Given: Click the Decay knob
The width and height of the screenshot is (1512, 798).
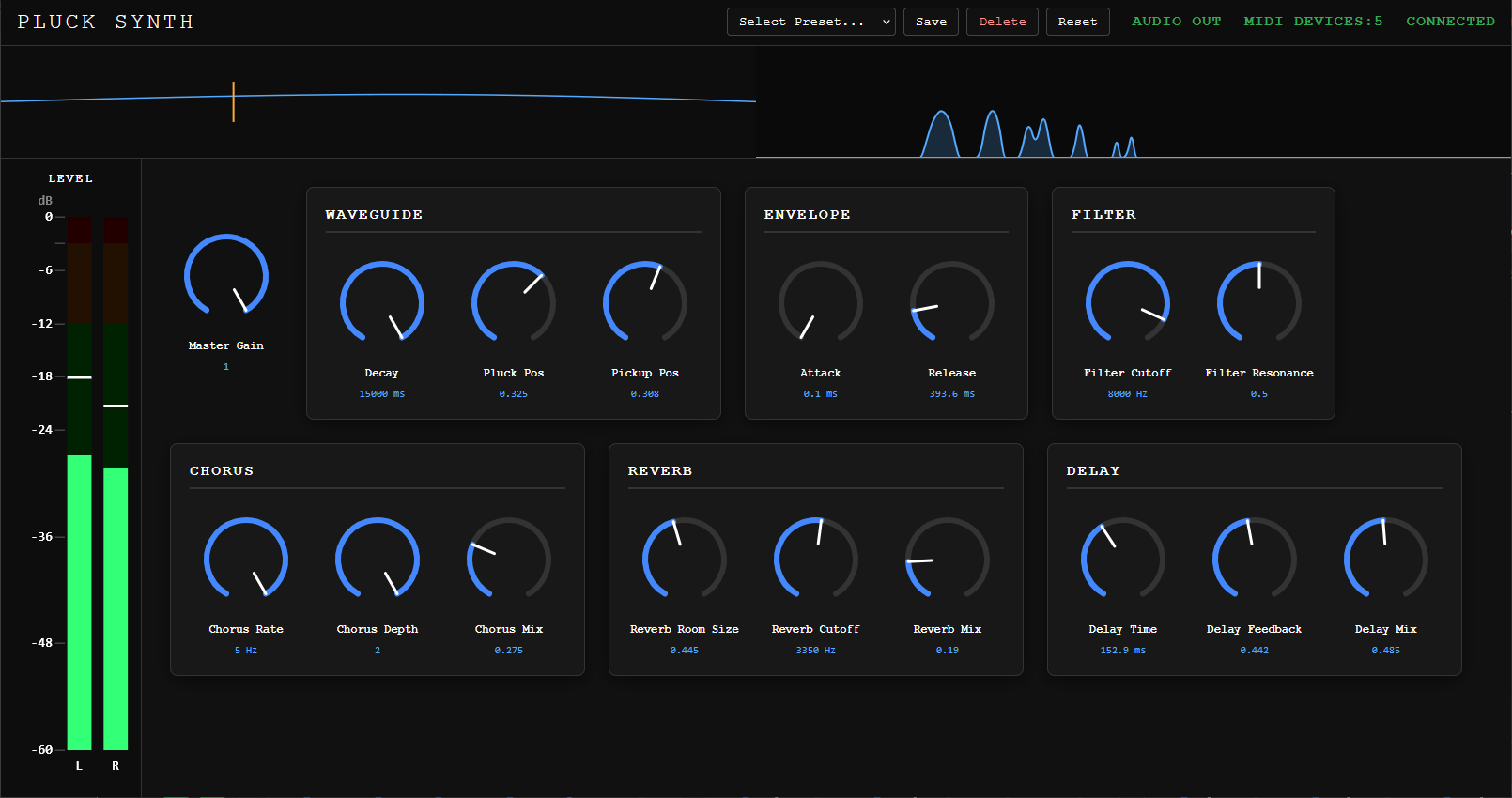Looking at the screenshot, I should [382, 303].
